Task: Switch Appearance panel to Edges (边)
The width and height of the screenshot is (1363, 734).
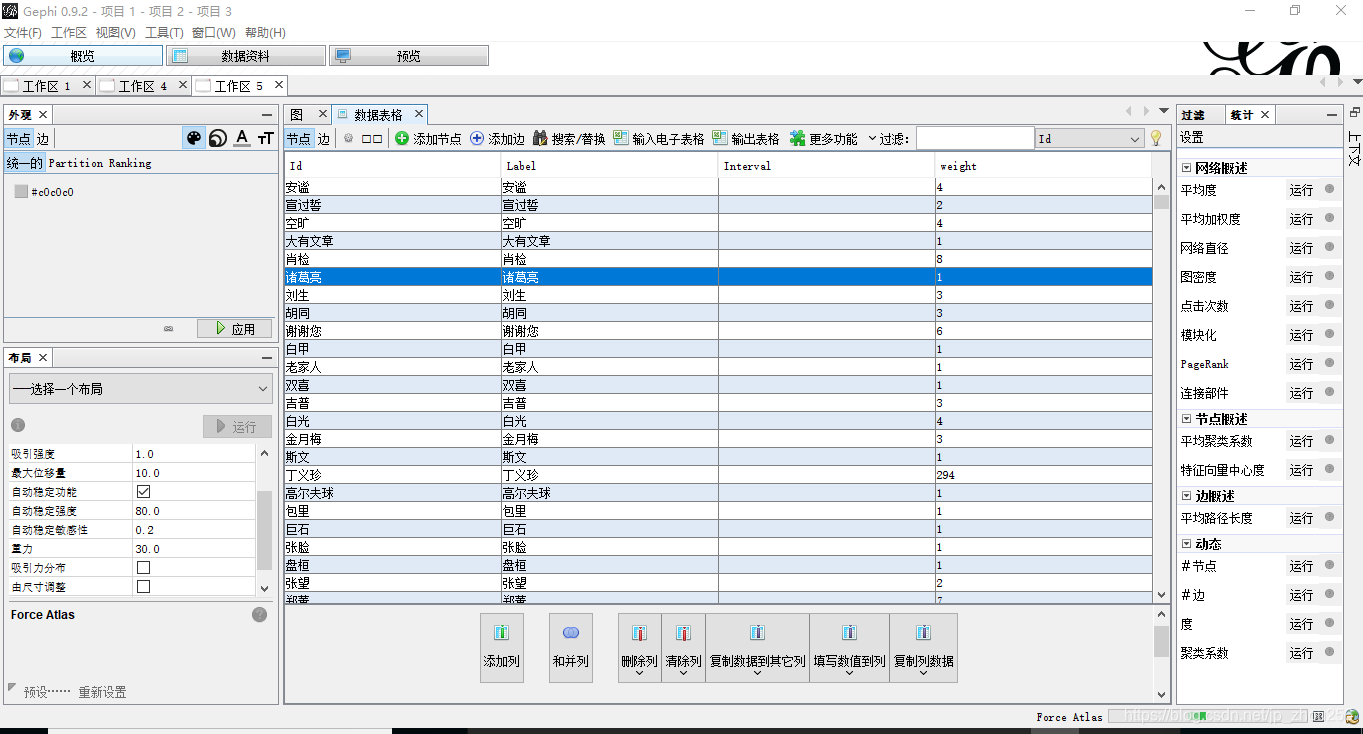Action: point(43,139)
